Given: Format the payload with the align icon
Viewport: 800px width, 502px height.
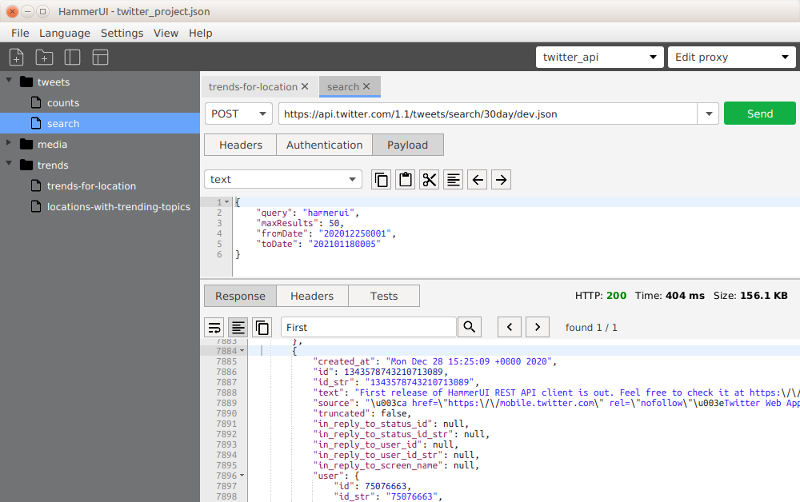Looking at the screenshot, I should click(x=453, y=179).
